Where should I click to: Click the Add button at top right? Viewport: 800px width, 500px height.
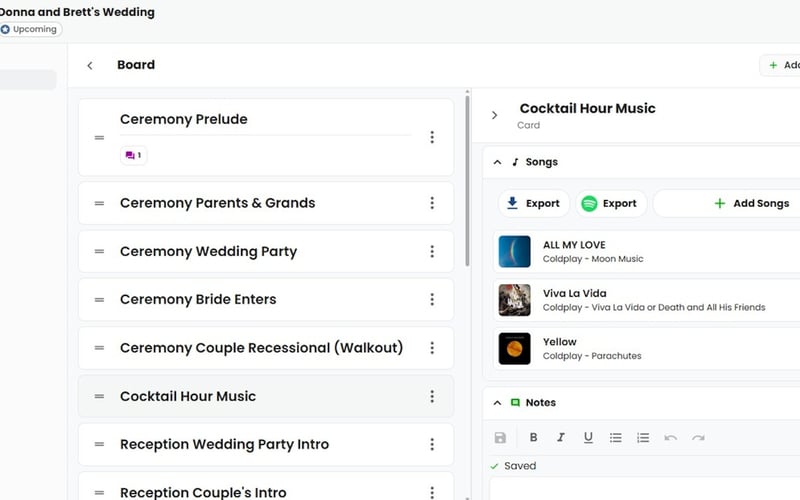(x=781, y=65)
